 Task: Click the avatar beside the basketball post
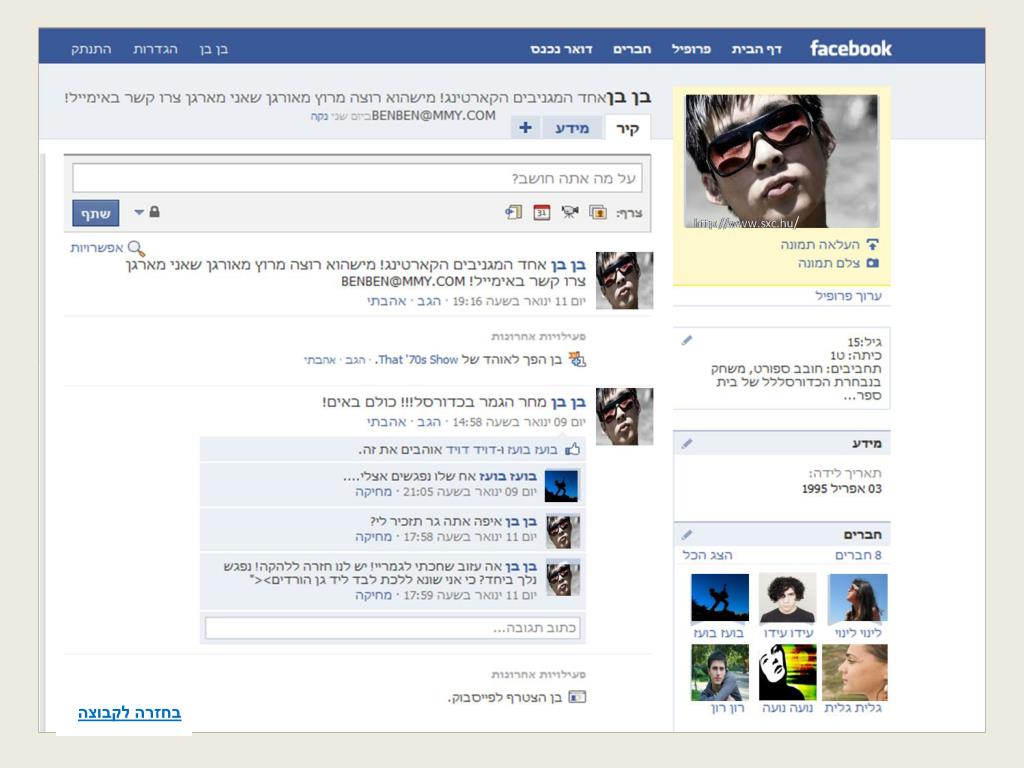(624, 417)
